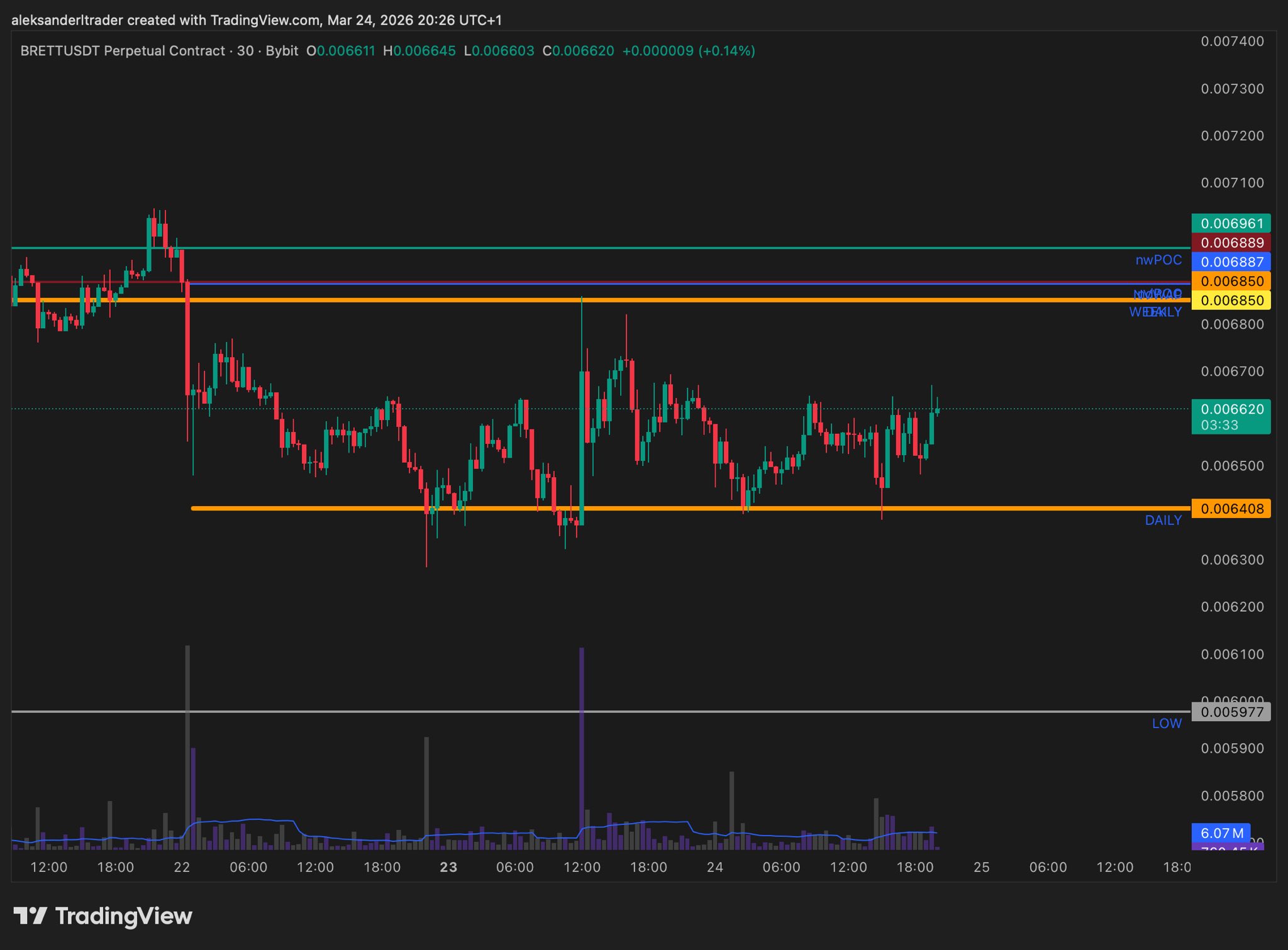Click the 0.007400 price axis tick
The height and width of the screenshot is (950, 1288).
point(1232,41)
